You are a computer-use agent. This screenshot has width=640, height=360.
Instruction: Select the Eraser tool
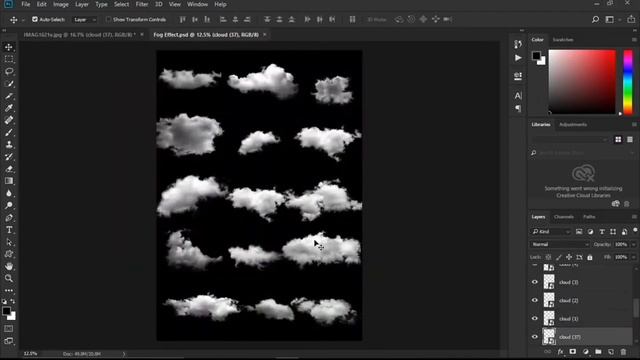tap(9, 169)
